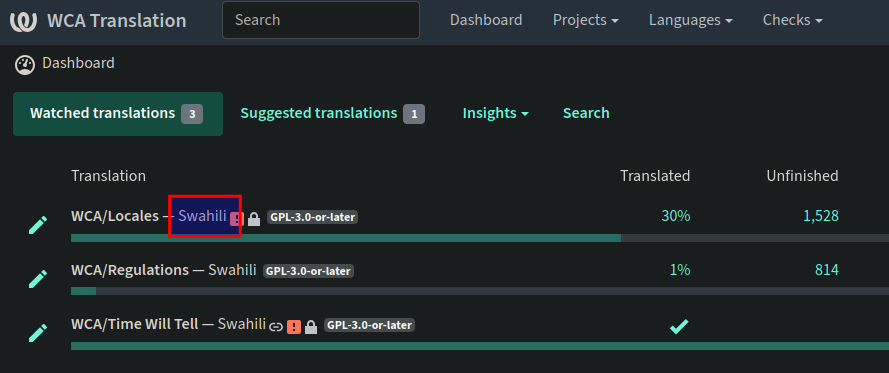Expand the Projects dropdown menu
The height and width of the screenshot is (373, 889).
pos(586,20)
